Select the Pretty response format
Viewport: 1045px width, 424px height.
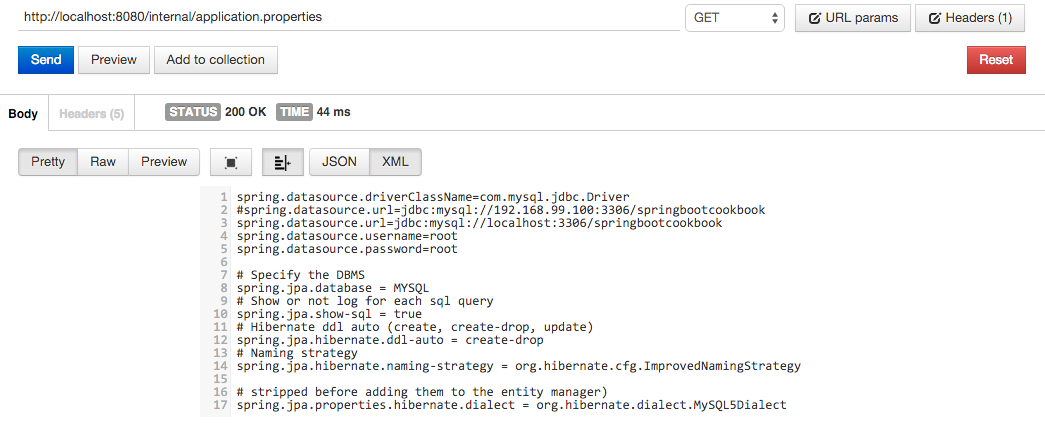tap(48, 162)
